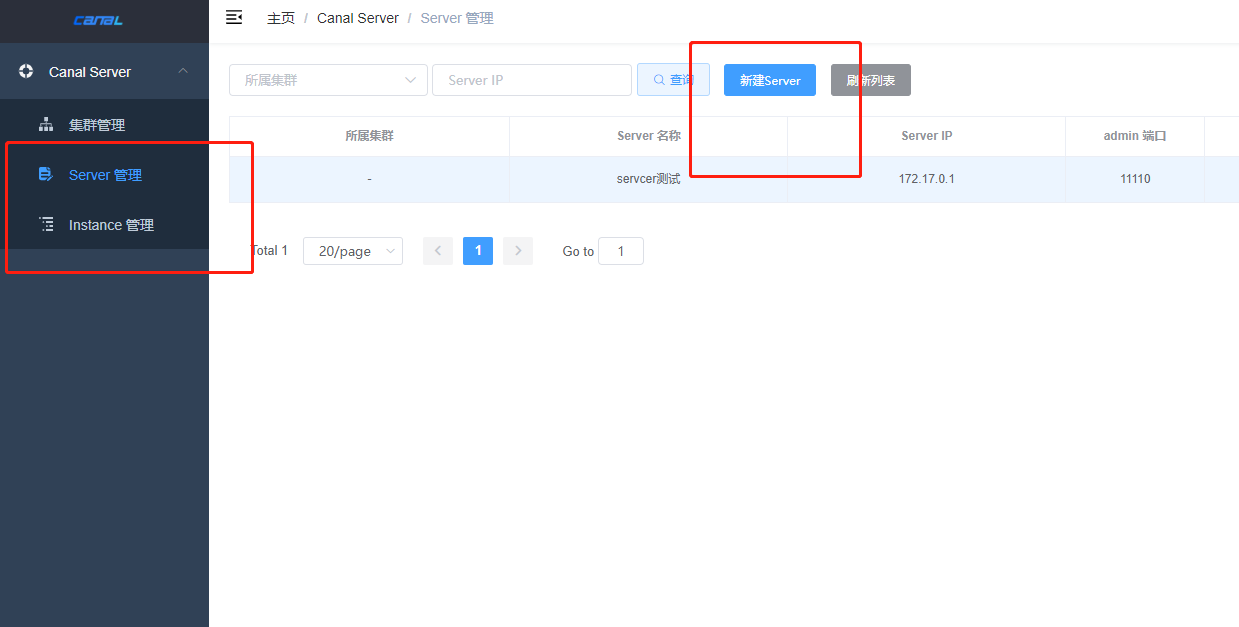Click the 11110 port cell
The height and width of the screenshot is (627, 1239).
coord(1135,179)
